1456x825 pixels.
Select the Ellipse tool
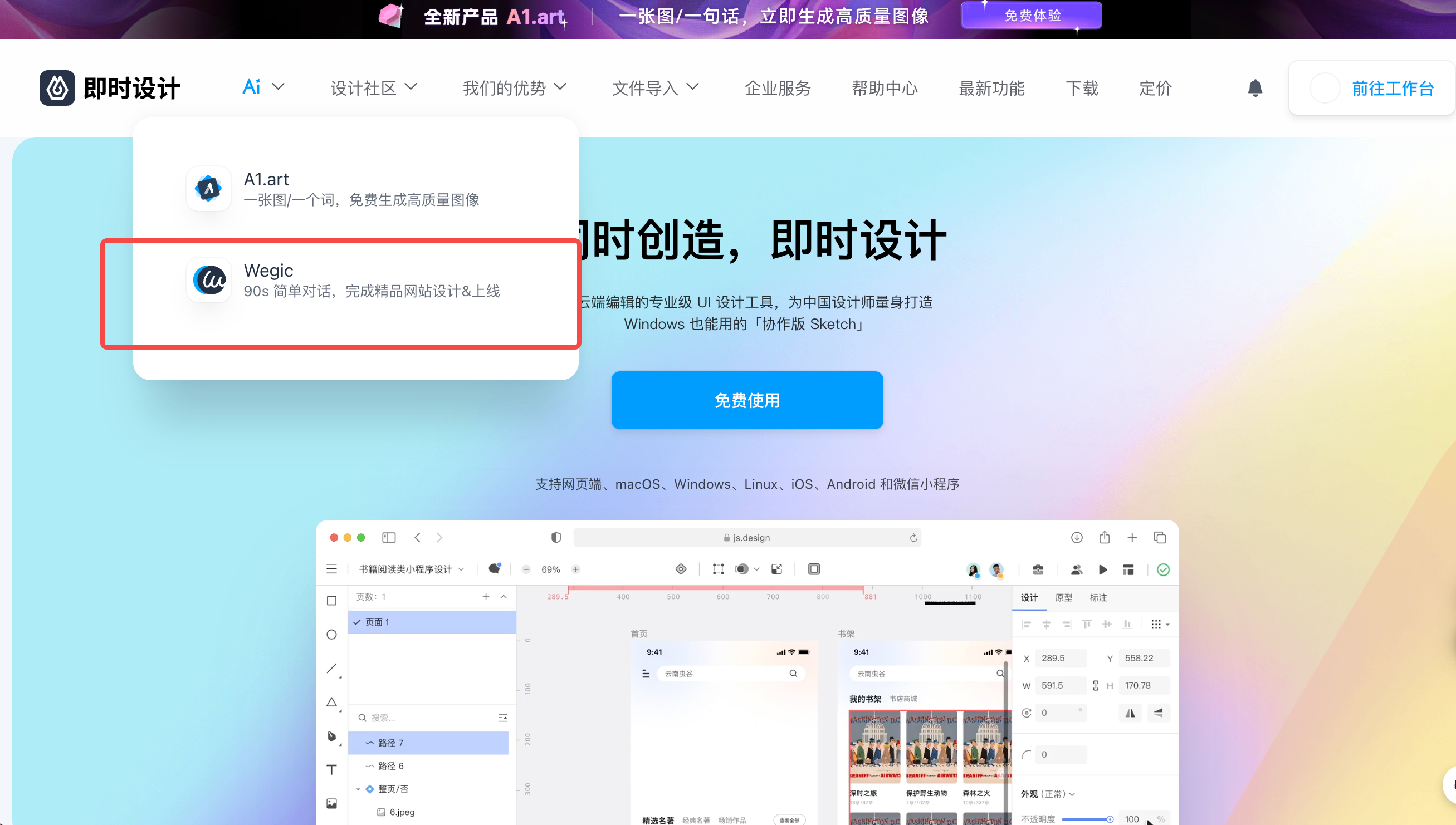(x=331, y=635)
